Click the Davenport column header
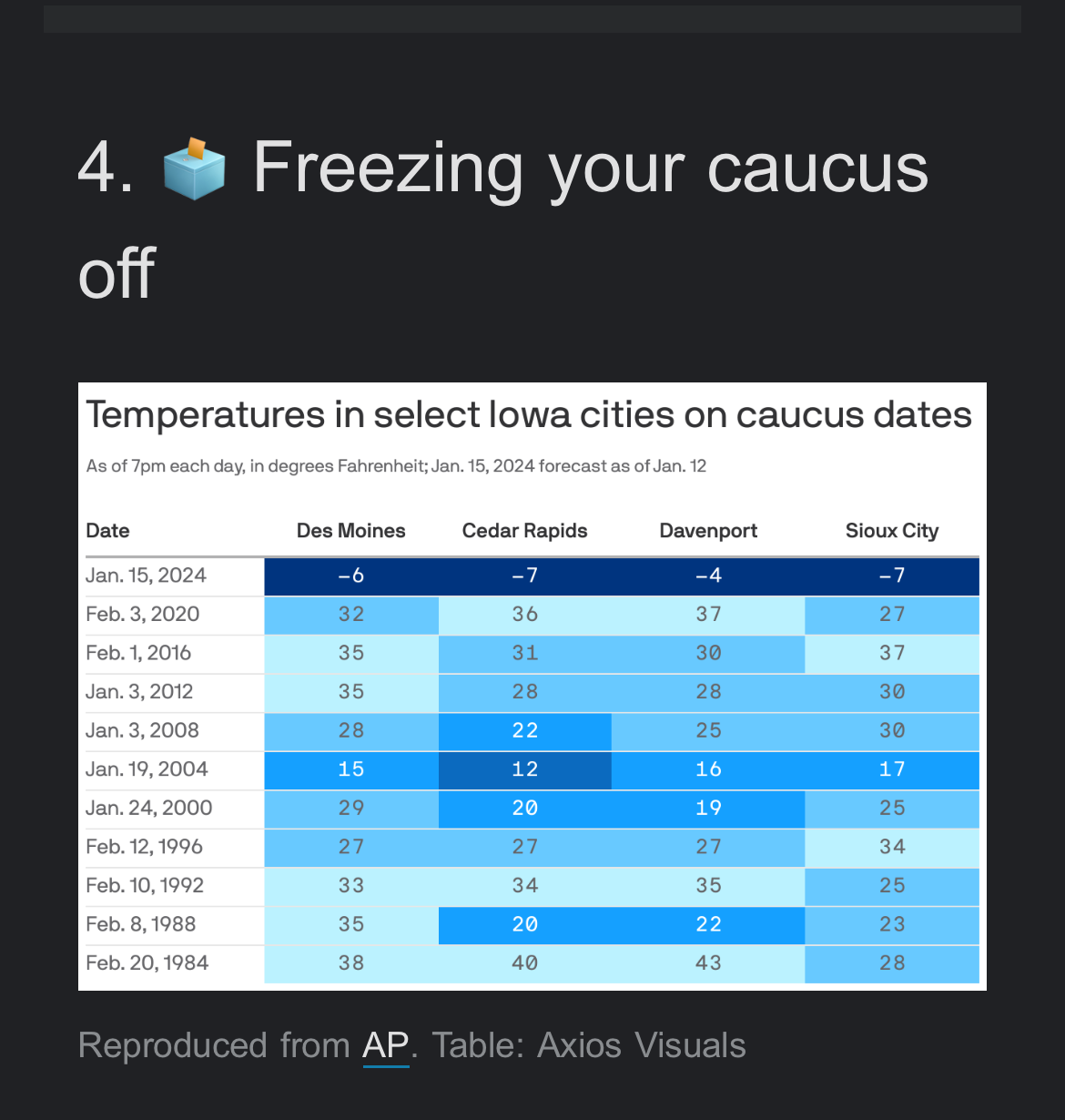 pos(708,531)
